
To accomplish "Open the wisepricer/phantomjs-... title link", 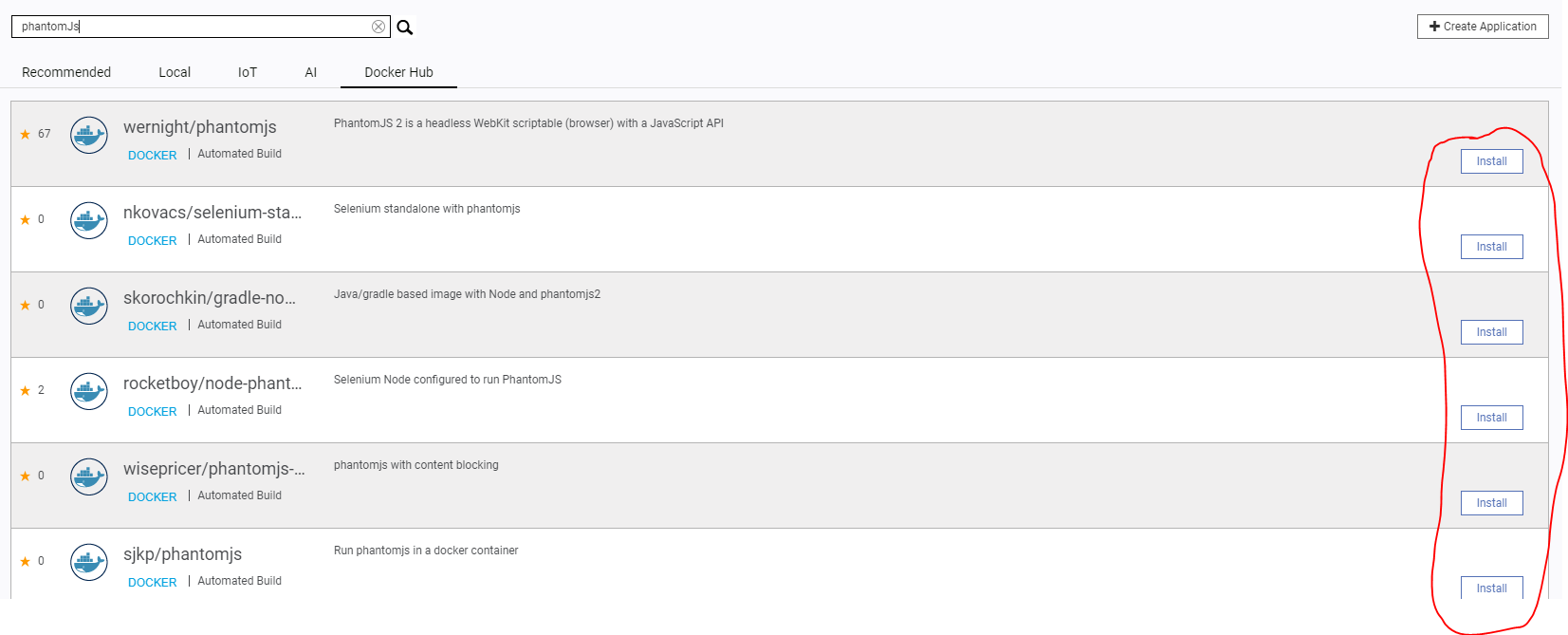I will pos(213,469).
